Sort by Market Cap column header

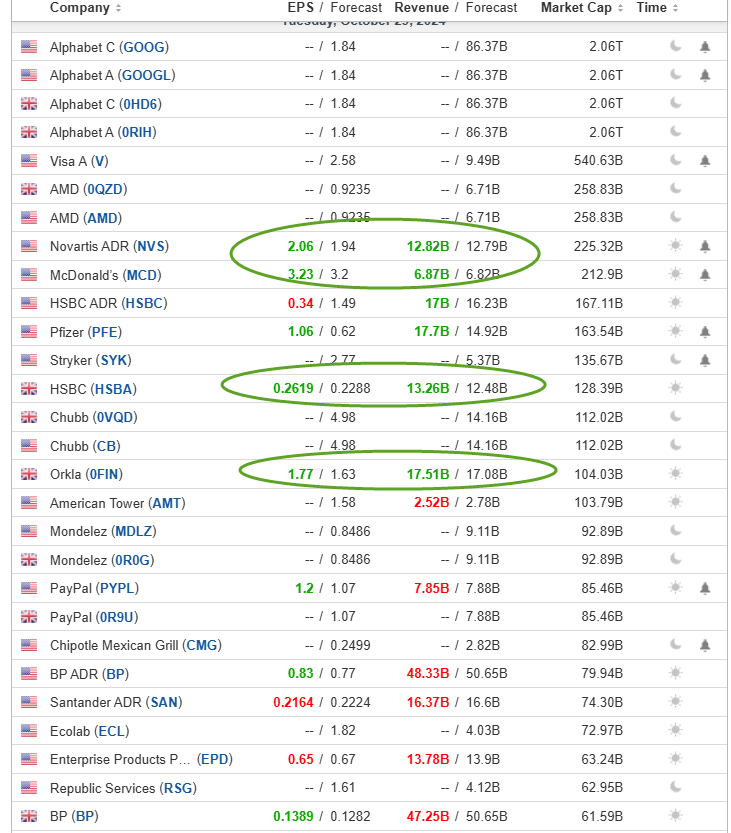point(582,7)
